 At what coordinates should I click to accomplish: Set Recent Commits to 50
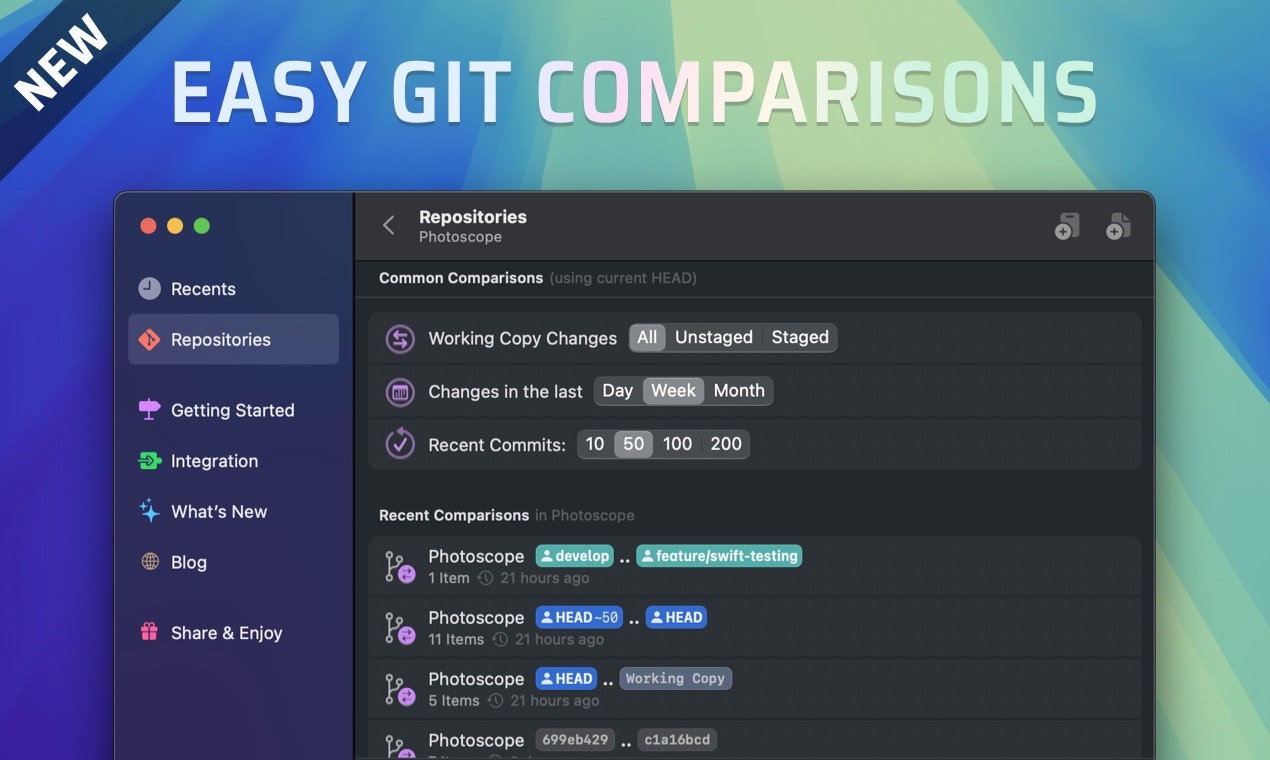coord(634,444)
